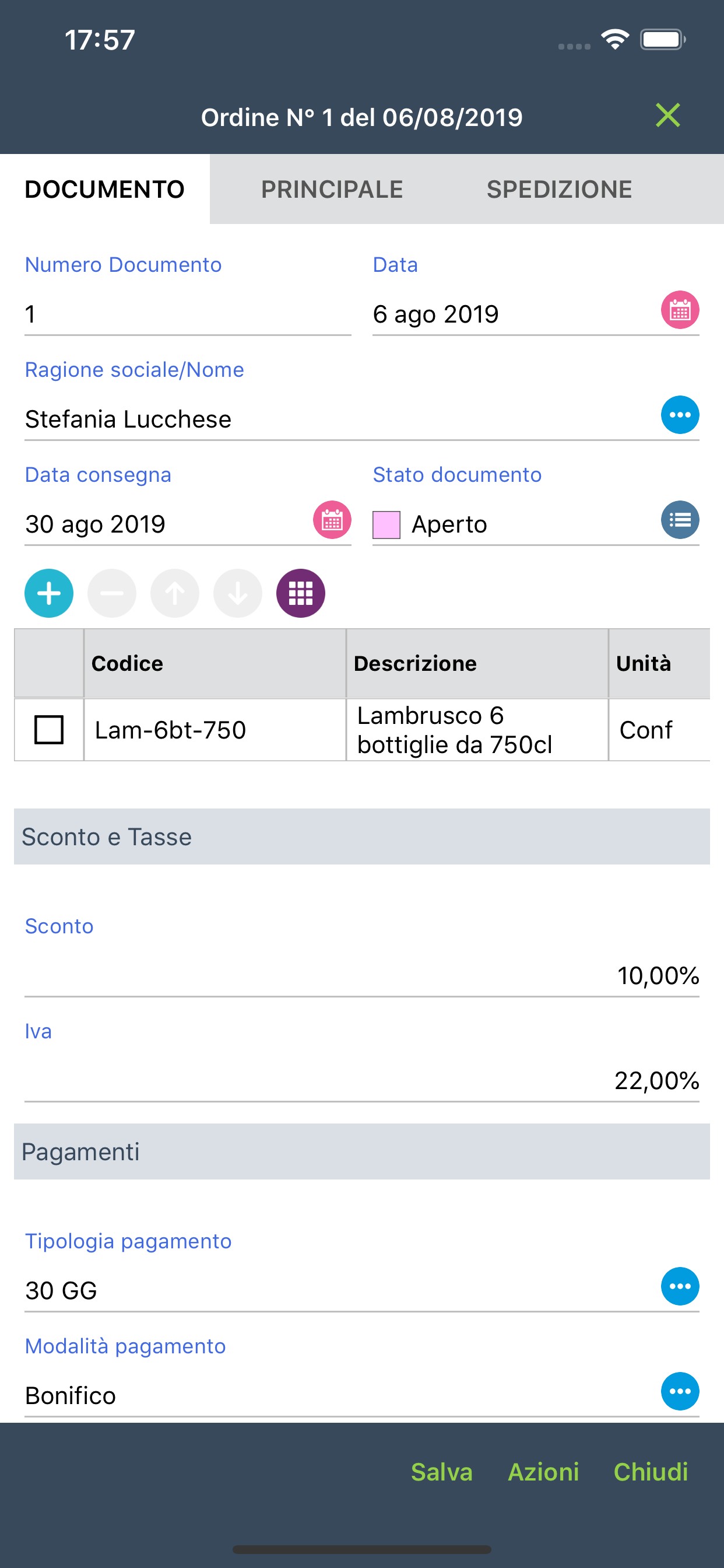Open the calendar for Data consegna
The width and height of the screenshot is (724, 1568).
click(332, 520)
